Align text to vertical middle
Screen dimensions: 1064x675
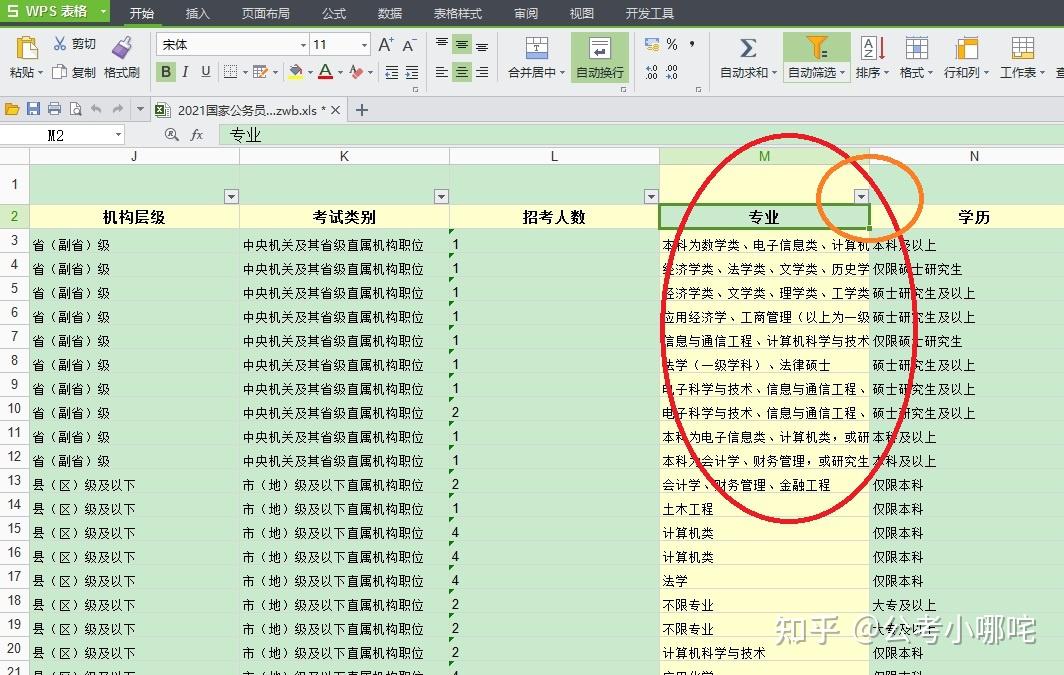pyautogui.click(x=462, y=45)
